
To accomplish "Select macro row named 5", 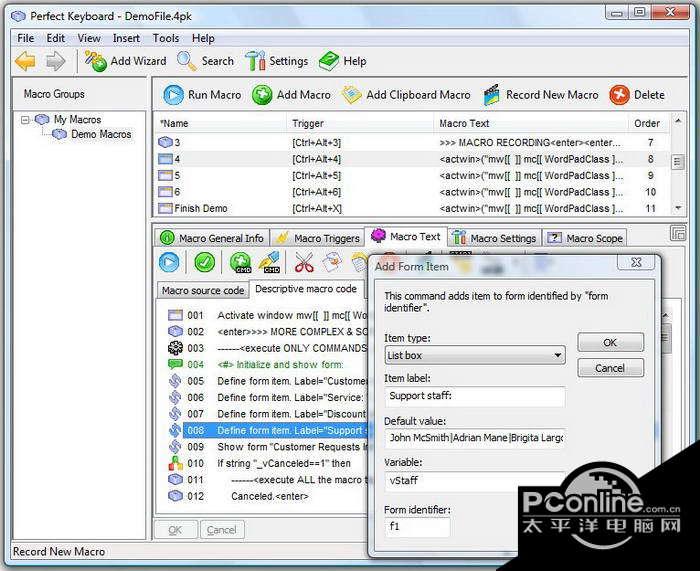I will (x=413, y=176).
